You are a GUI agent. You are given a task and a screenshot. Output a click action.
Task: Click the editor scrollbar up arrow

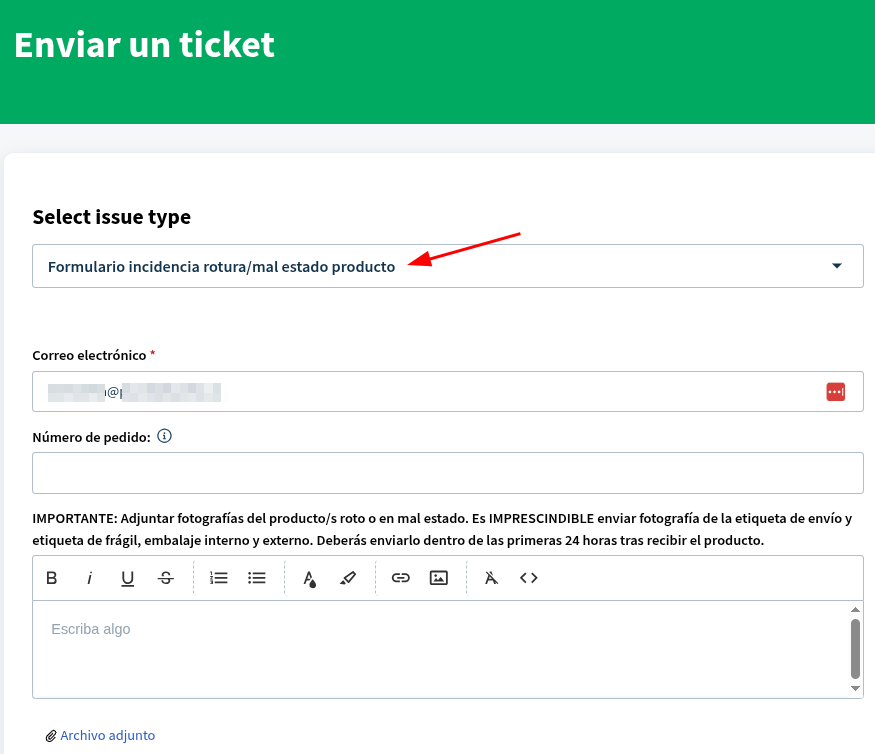click(855, 609)
